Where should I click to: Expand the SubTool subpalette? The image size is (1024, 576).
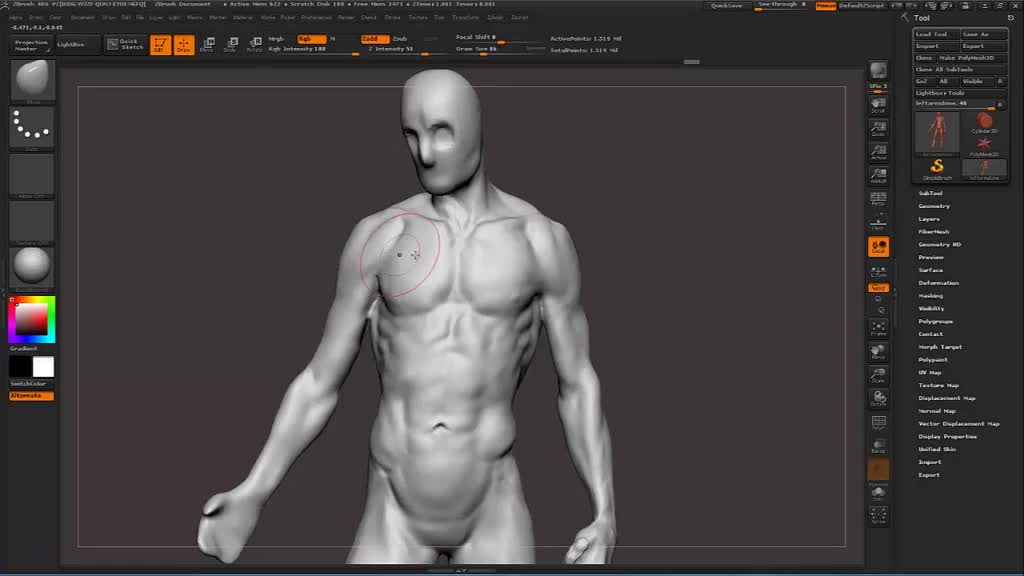tap(931, 193)
